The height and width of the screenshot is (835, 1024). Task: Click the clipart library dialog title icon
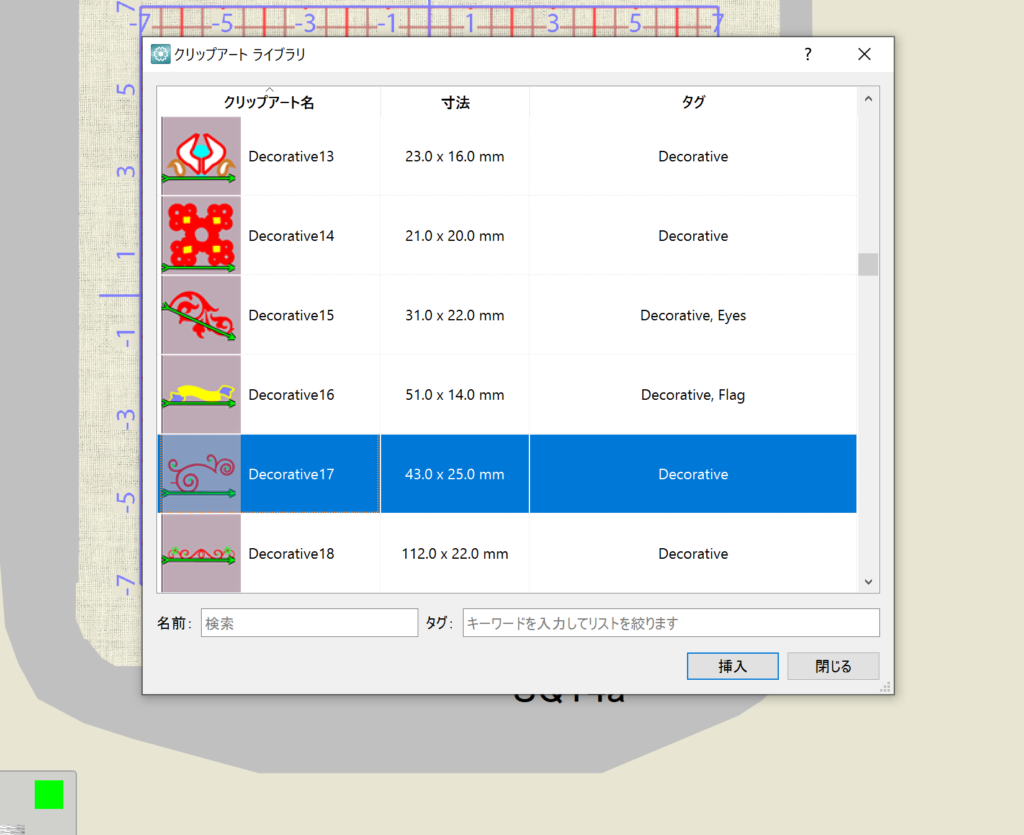[160, 54]
